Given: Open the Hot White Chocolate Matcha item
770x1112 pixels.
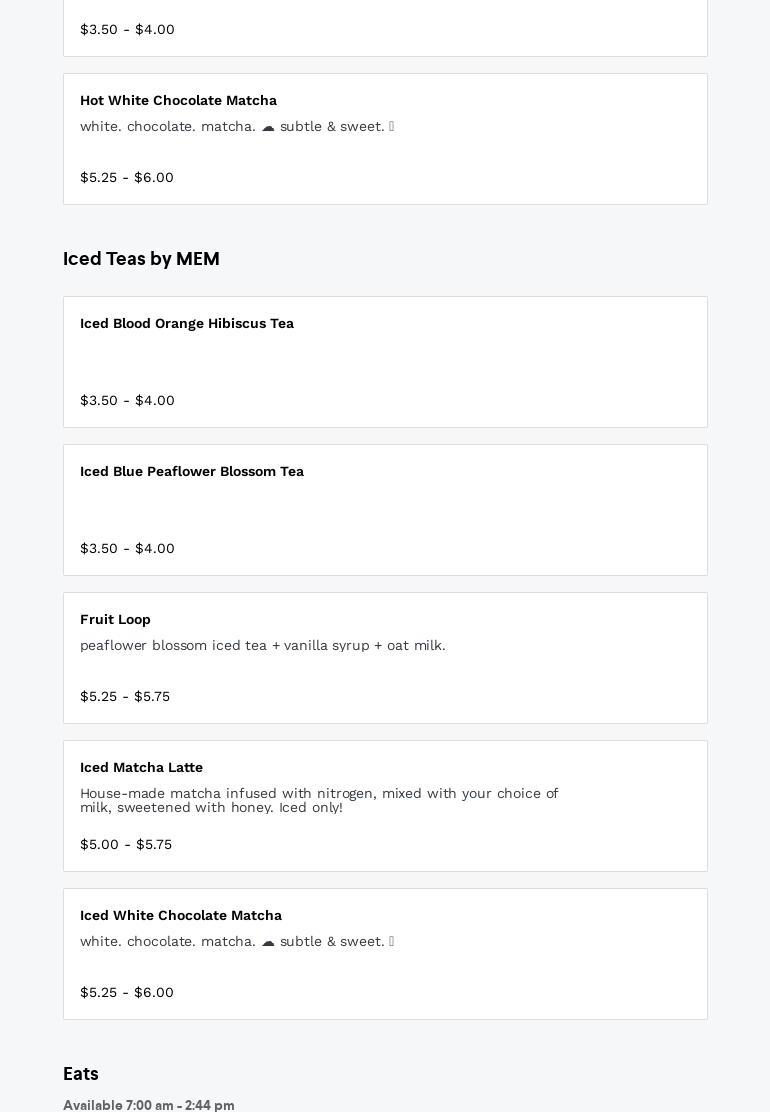Looking at the screenshot, I should (178, 101).
